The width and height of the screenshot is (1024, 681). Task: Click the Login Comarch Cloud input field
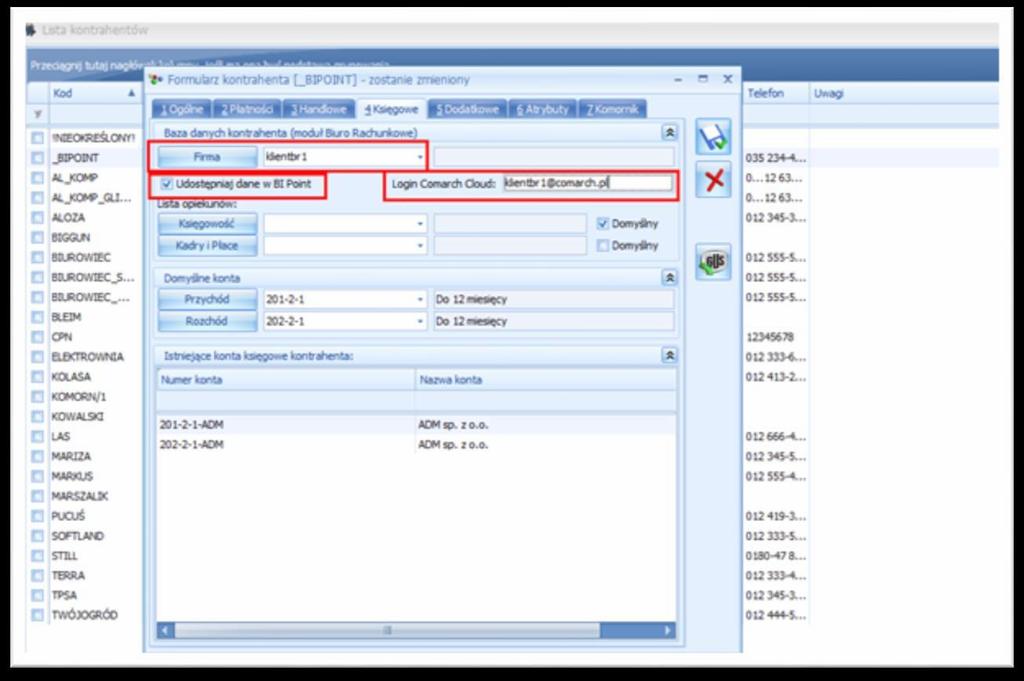click(x=587, y=183)
